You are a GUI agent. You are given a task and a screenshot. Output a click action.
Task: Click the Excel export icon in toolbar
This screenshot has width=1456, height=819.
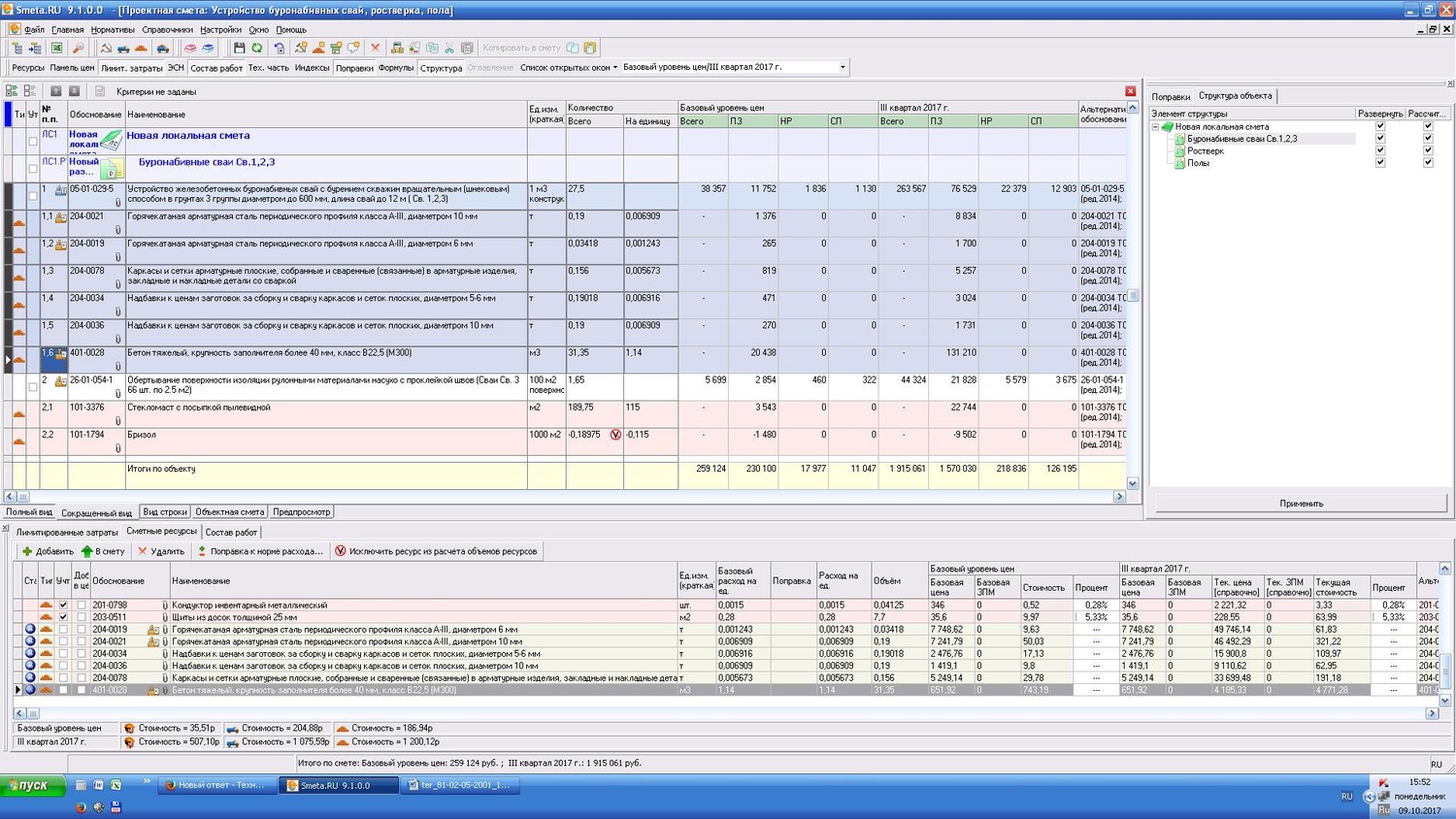56,48
